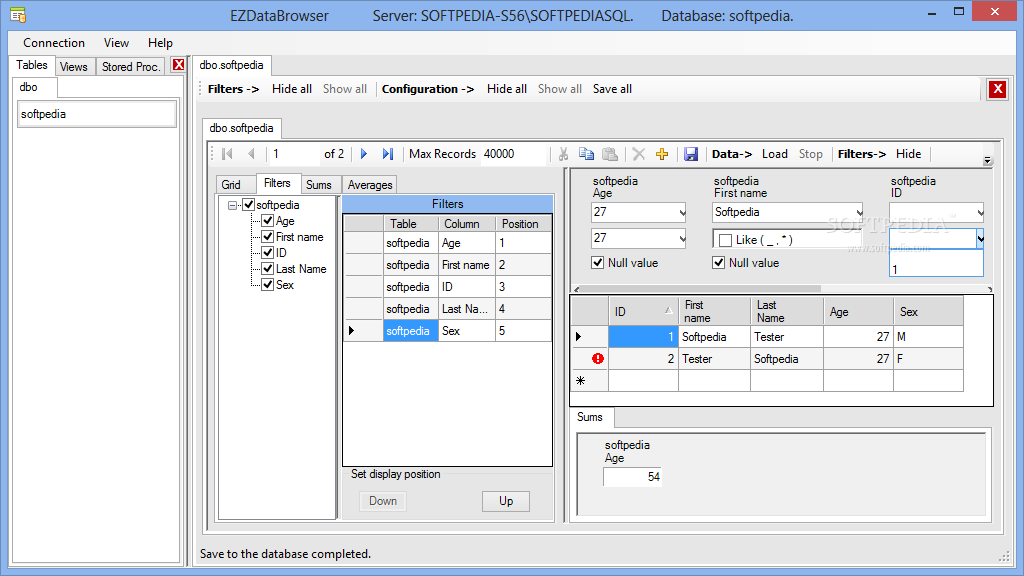The height and width of the screenshot is (576, 1024).
Task: Click Hide all next to Configuration ->
Action: click(x=507, y=89)
